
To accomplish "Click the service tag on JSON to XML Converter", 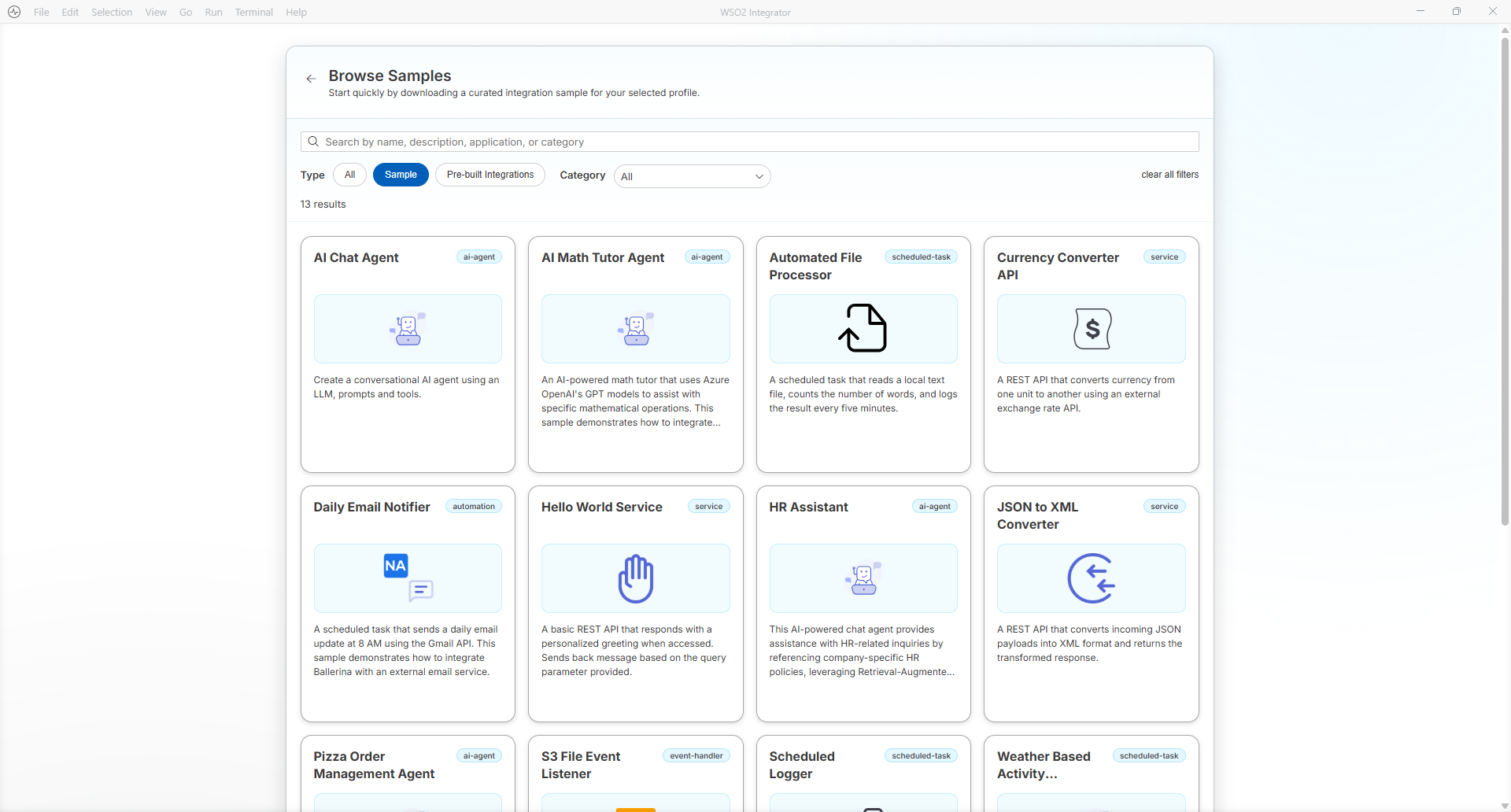I will pos(1165,507).
